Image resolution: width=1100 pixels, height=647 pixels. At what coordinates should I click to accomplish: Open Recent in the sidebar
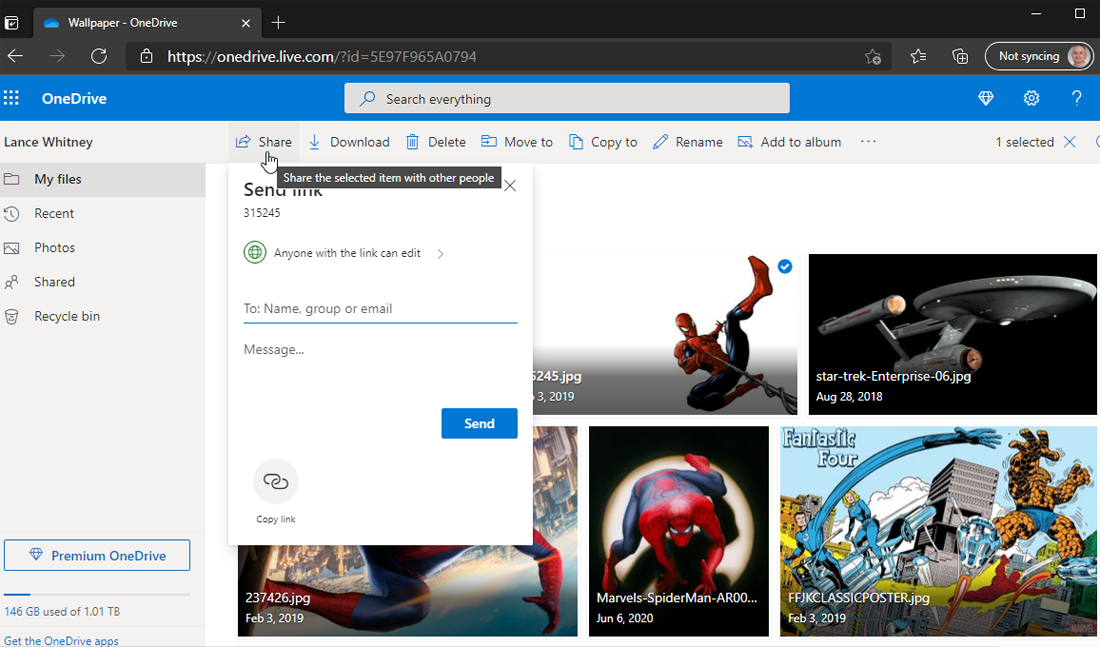click(x=102, y=213)
